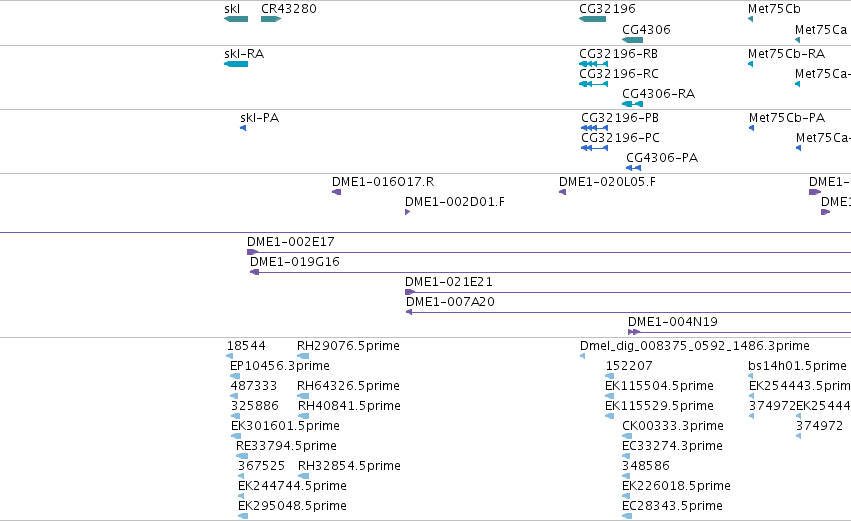Select the CG4306-RA transcript glyph
The width and height of the screenshot is (851, 521).
click(632, 104)
